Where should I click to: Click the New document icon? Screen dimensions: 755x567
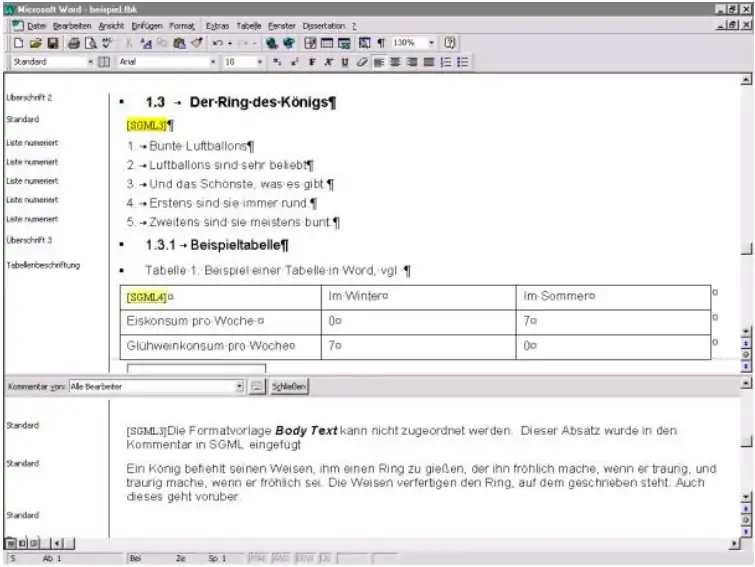[x=19, y=44]
